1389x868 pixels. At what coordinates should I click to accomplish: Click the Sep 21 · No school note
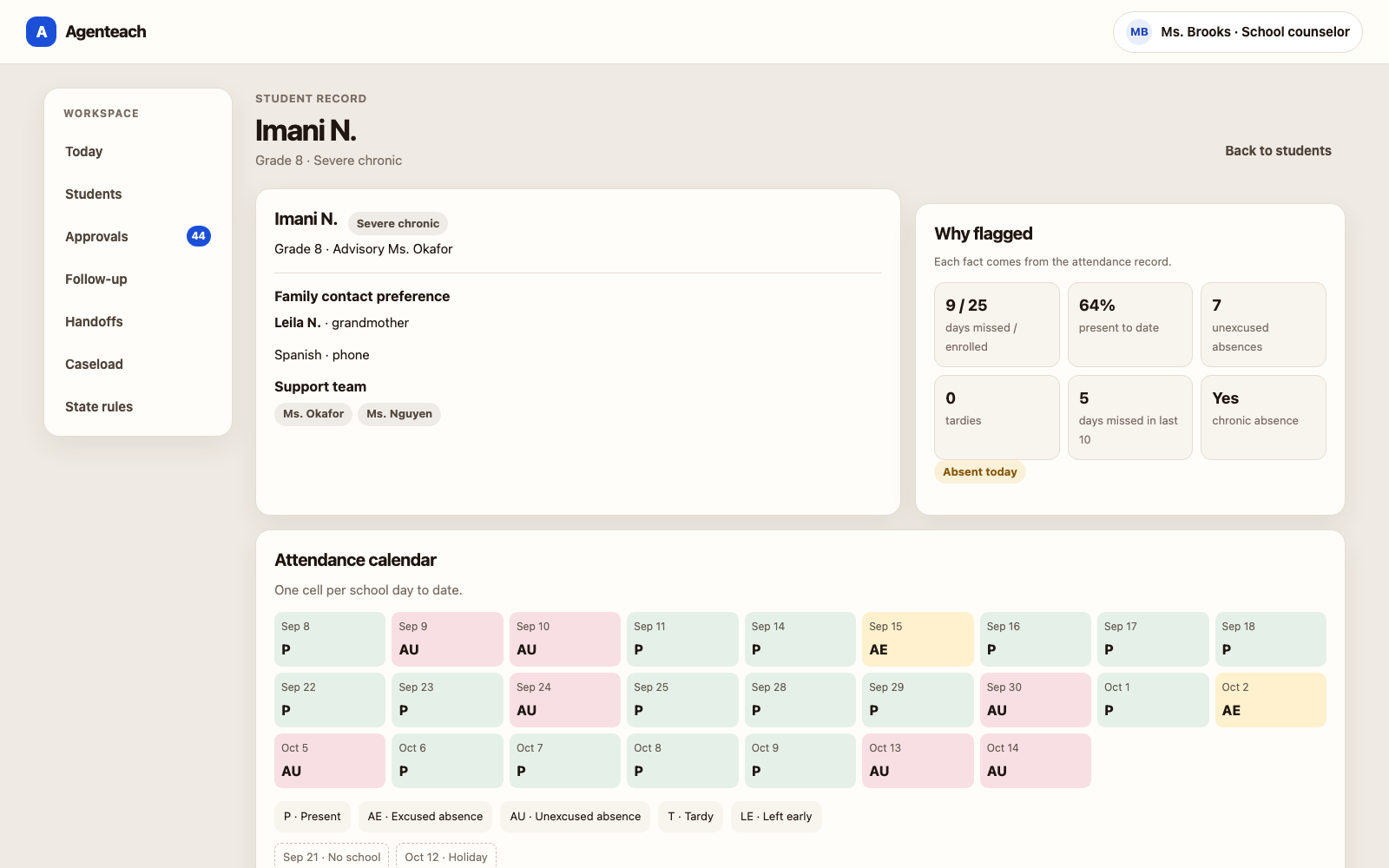pyautogui.click(x=332, y=857)
